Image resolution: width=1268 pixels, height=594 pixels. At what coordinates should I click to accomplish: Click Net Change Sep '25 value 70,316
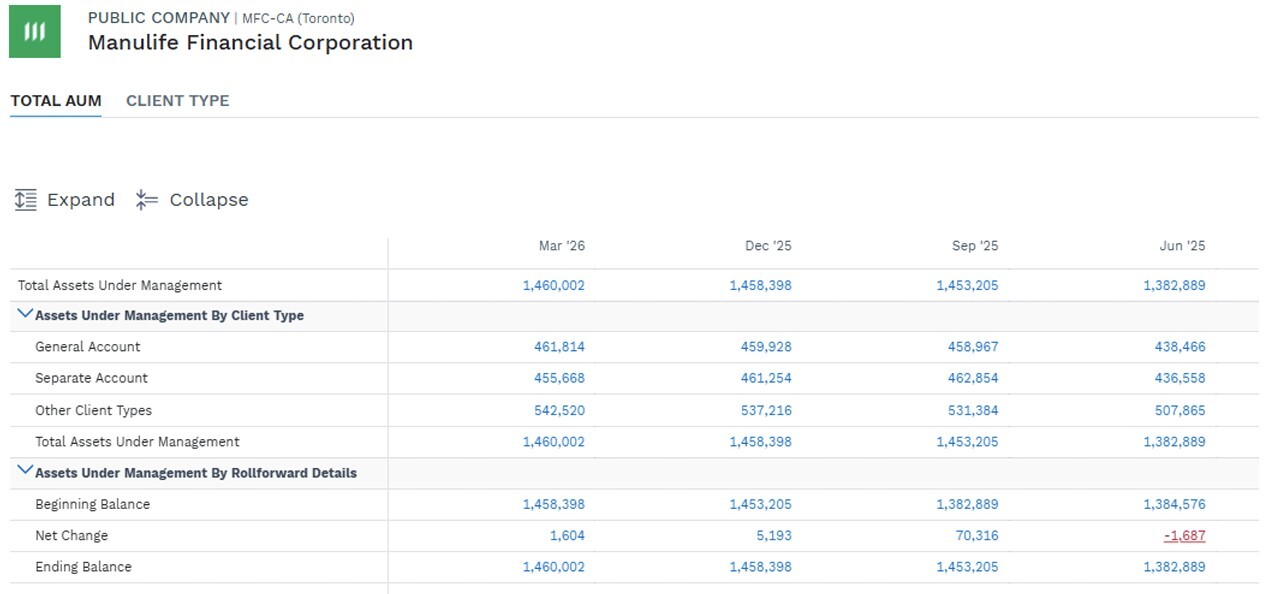click(978, 536)
